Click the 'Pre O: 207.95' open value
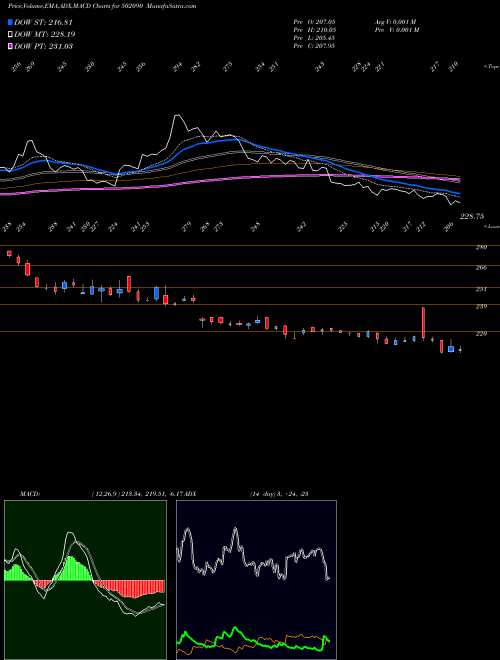500x660 pixels. (x=314, y=21)
